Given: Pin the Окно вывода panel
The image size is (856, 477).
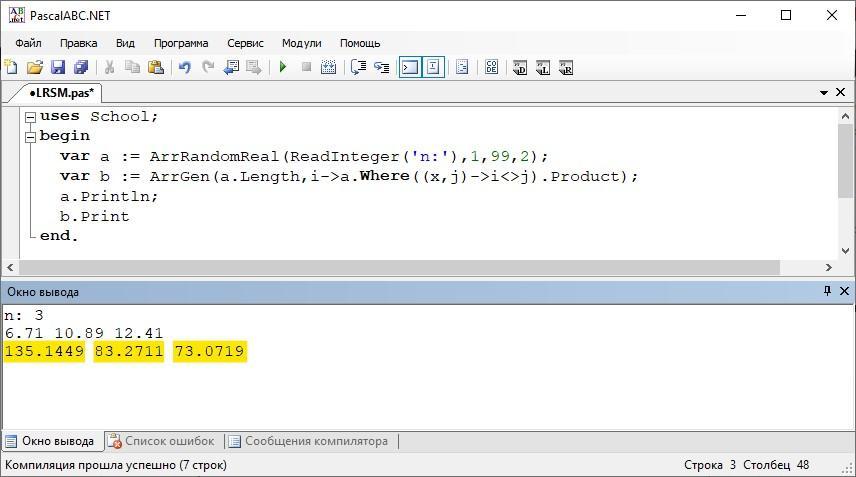Looking at the screenshot, I should 827,291.
